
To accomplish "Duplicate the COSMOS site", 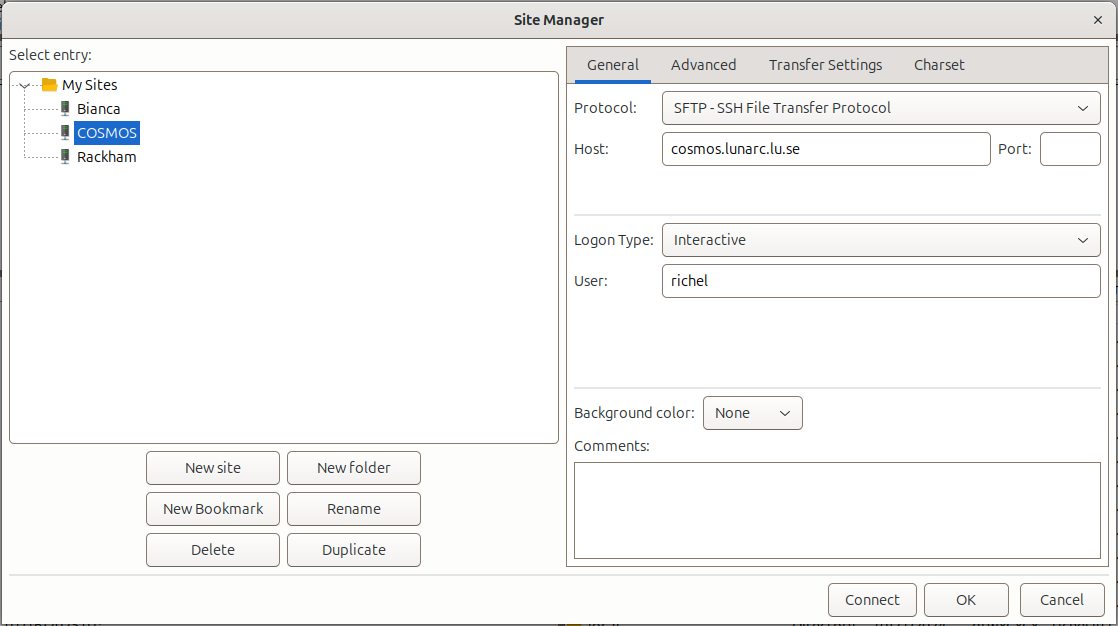I will pyautogui.click(x=353, y=549).
